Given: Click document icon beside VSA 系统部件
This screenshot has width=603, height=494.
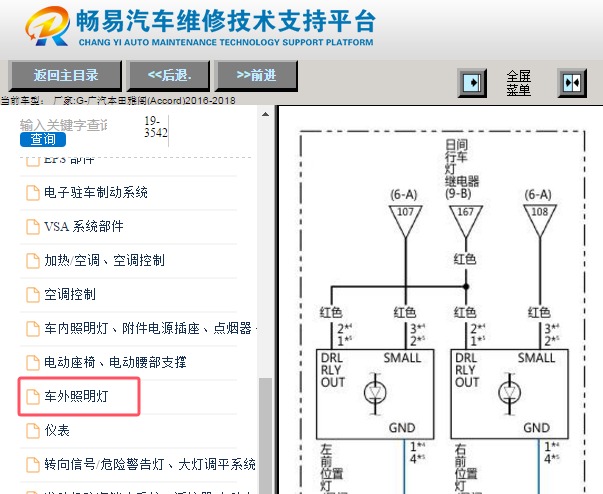Looking at the screenshot, I should tap(33, 227).
